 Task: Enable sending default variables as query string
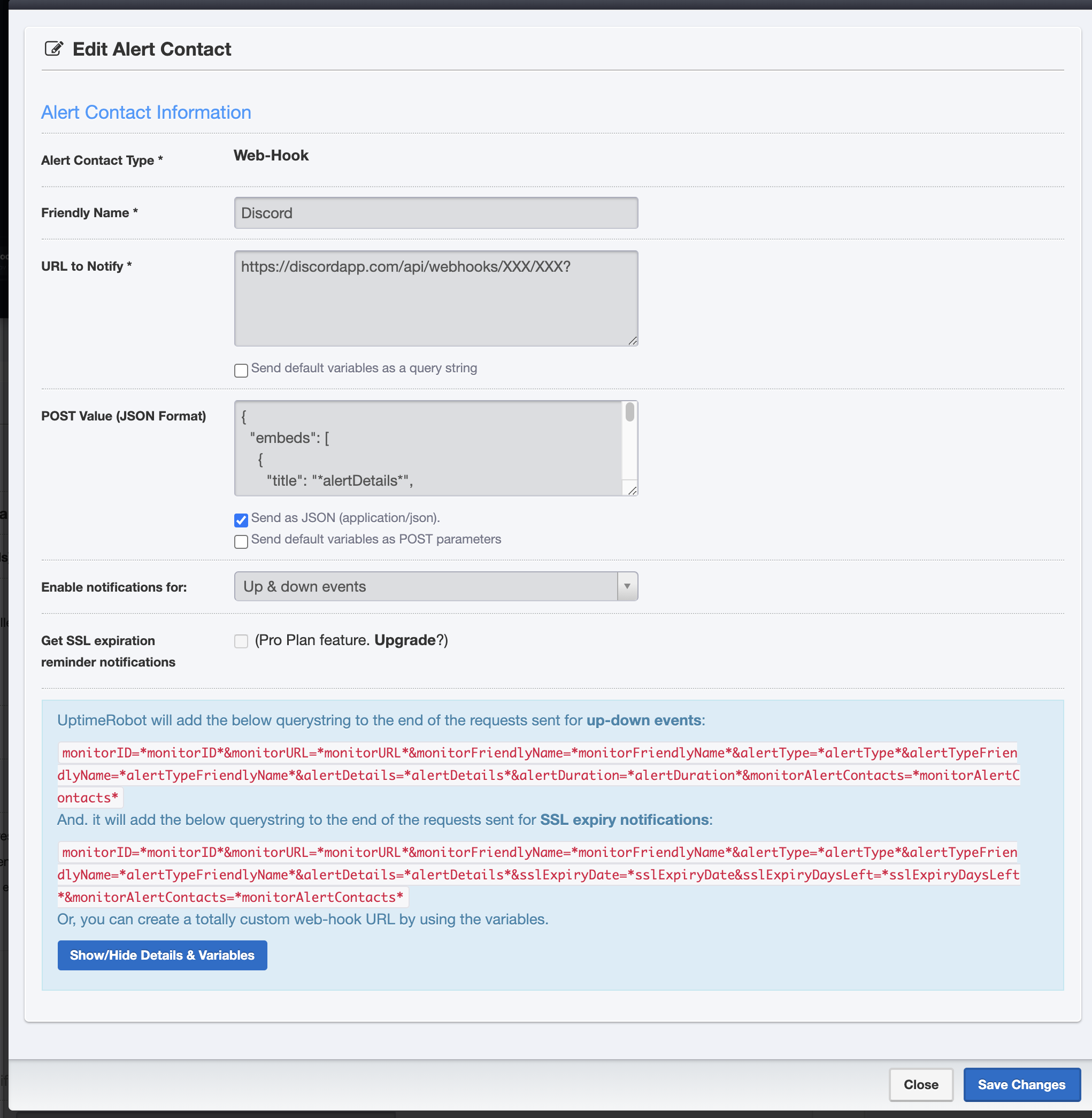(241, 370)
